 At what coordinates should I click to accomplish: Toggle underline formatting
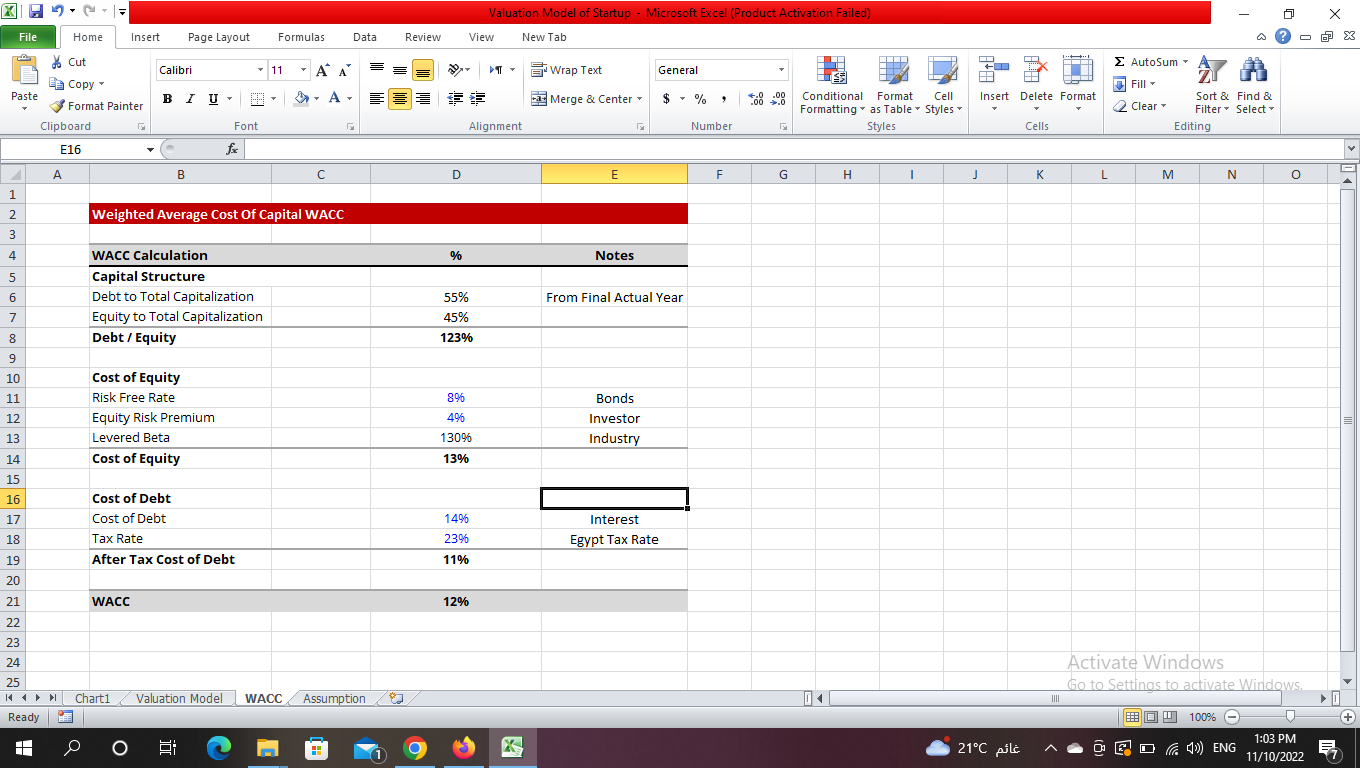[210, 99]
